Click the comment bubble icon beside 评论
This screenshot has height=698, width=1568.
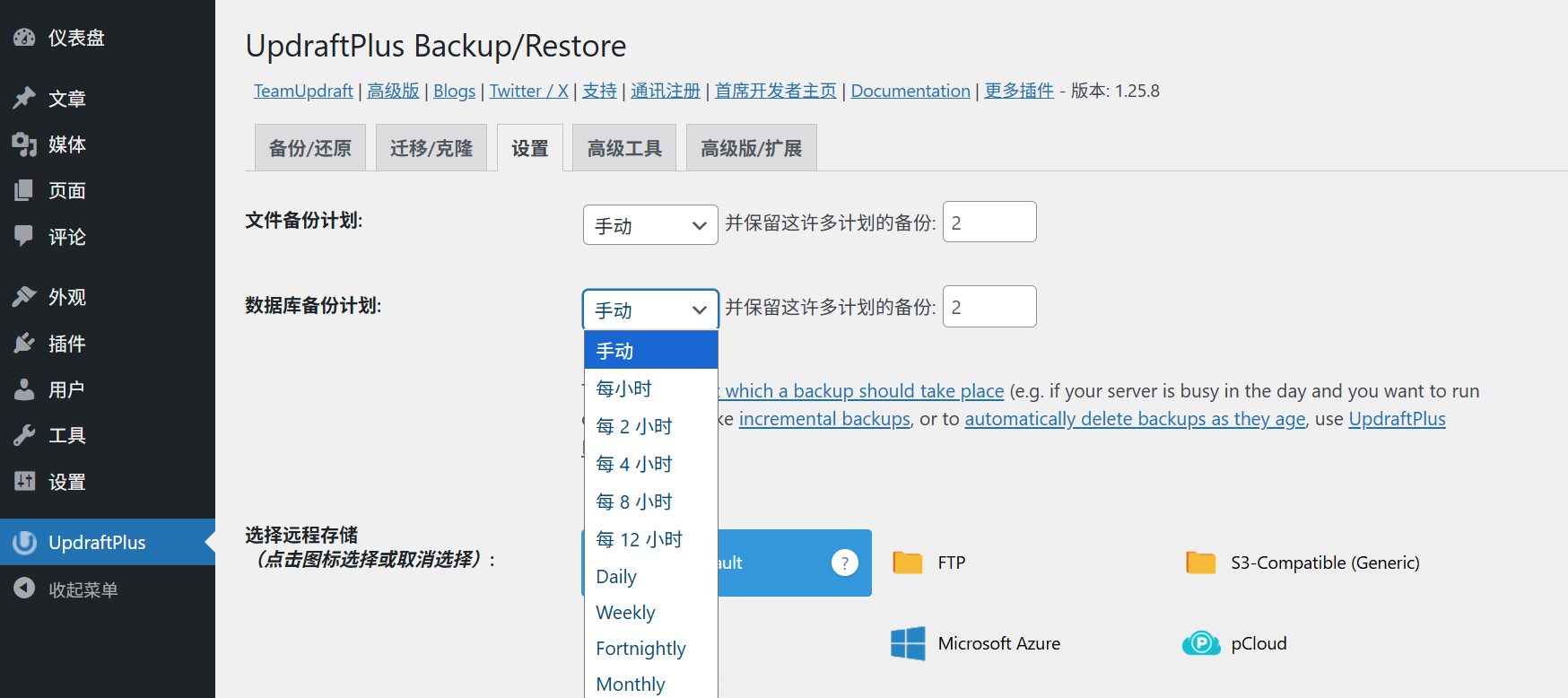(24, 237)
